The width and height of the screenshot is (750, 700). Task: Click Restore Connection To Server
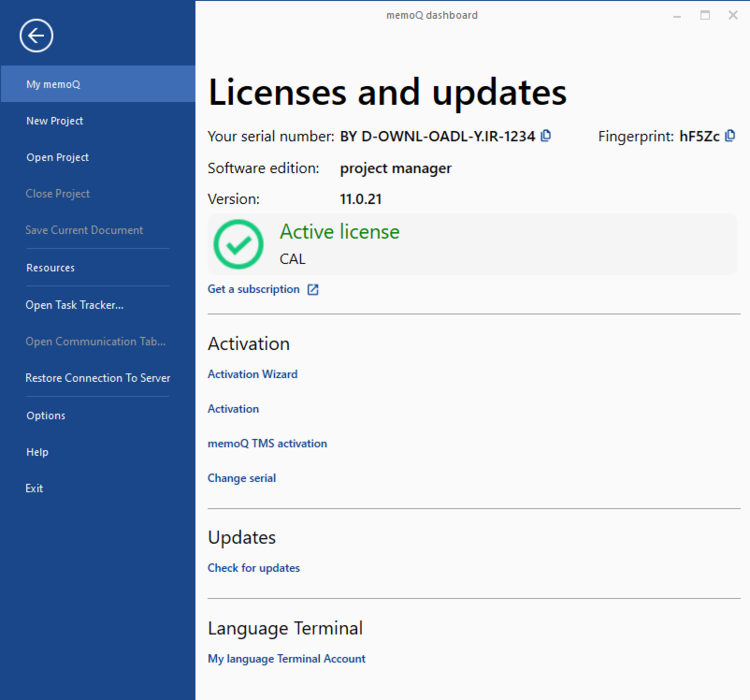pos(98,378)
